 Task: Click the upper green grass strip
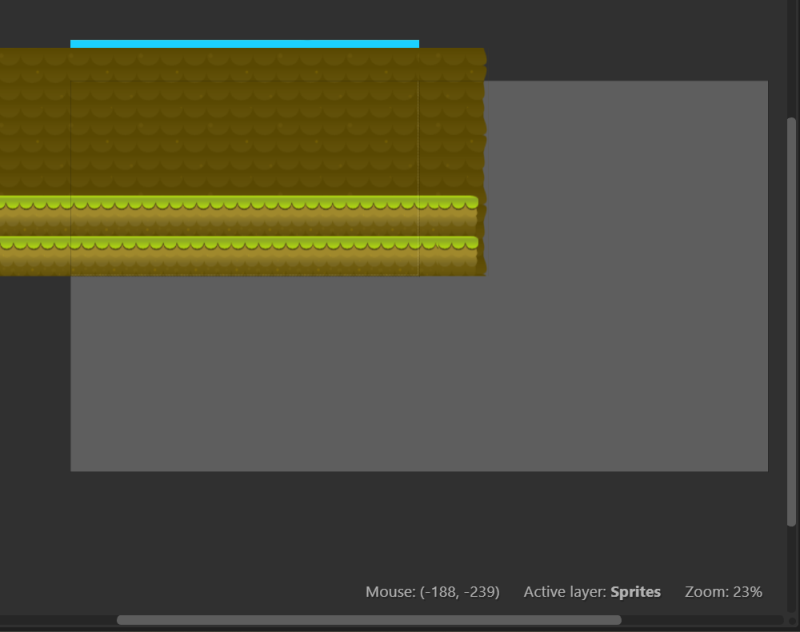coord(239,203)
